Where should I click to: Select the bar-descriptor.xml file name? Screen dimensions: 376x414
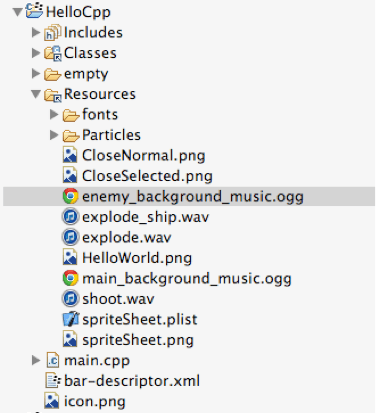click(x=132, y=381)
